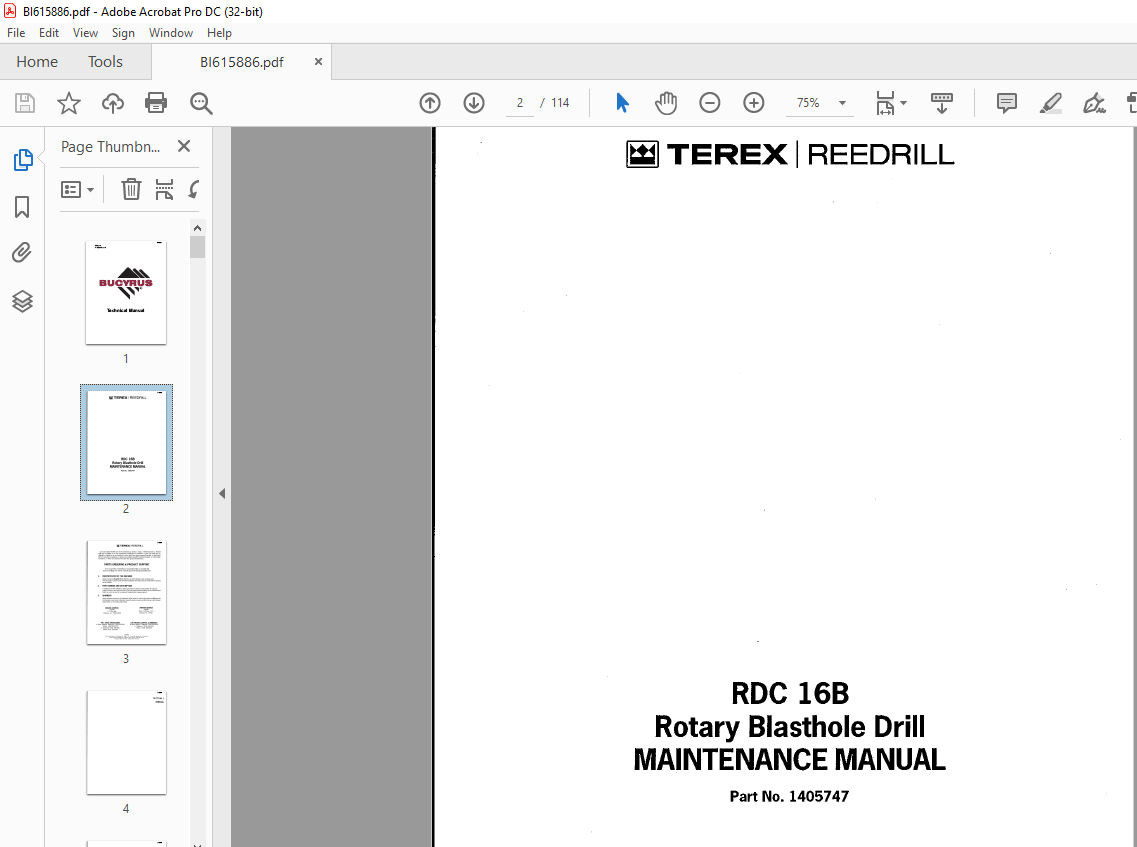Open fit page options dropdown arrow

pyautogui.click(x=904, y=103)
